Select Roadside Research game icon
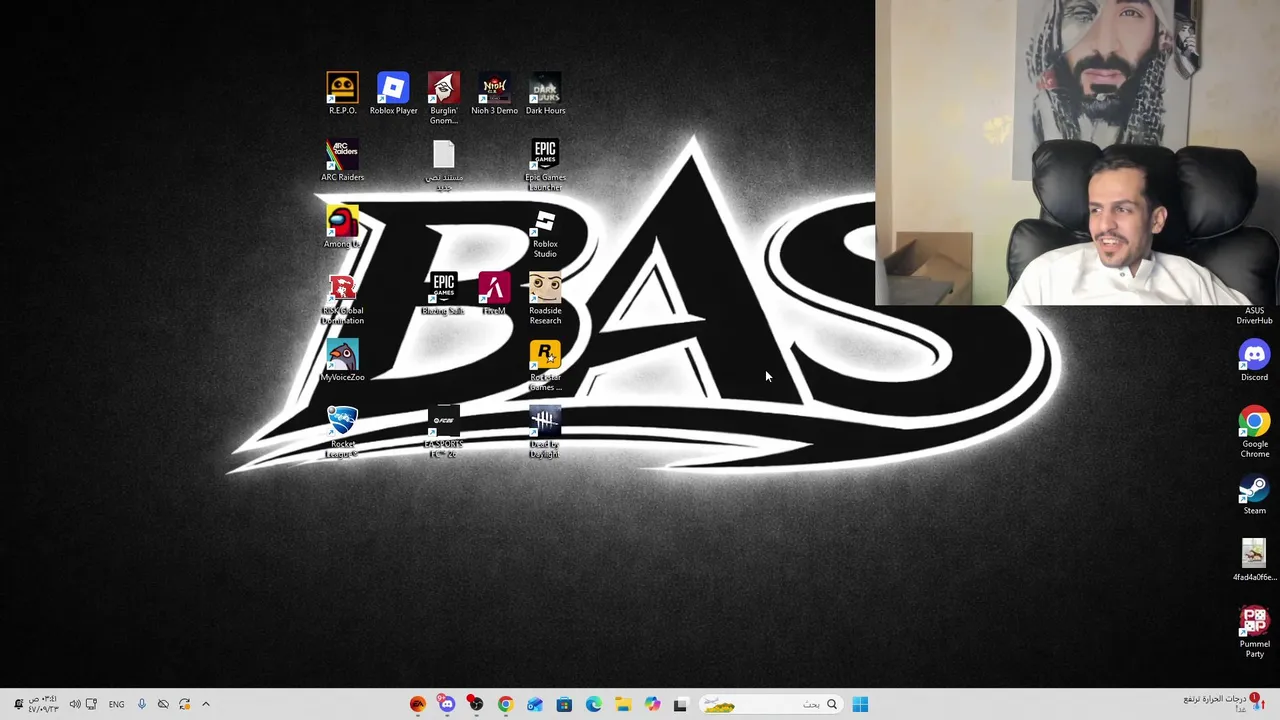This screenshot has height=720, width=1280. tap(545, 299)
